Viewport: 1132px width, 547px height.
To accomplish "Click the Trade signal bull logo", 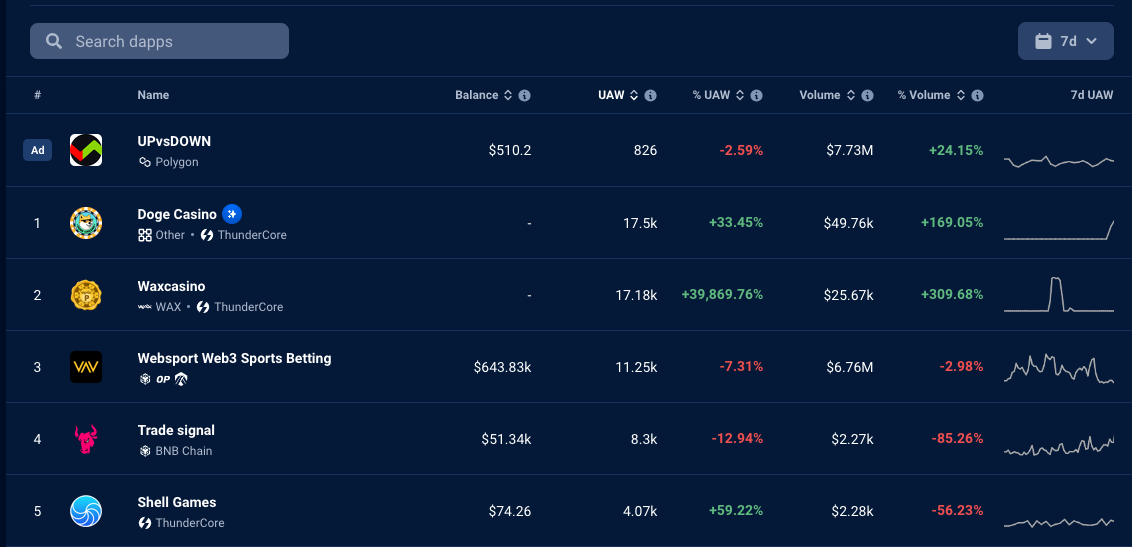I will [x=86, y=439].
